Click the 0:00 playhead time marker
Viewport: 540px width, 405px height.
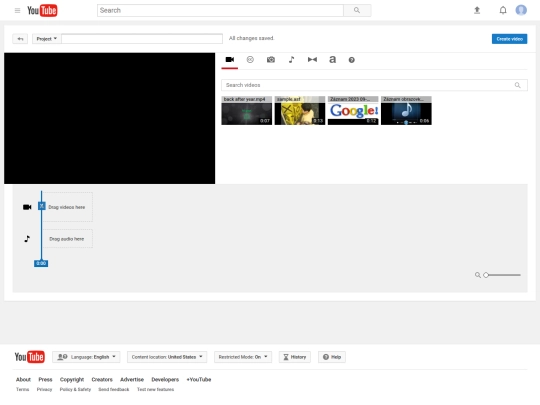coord(41,263)
